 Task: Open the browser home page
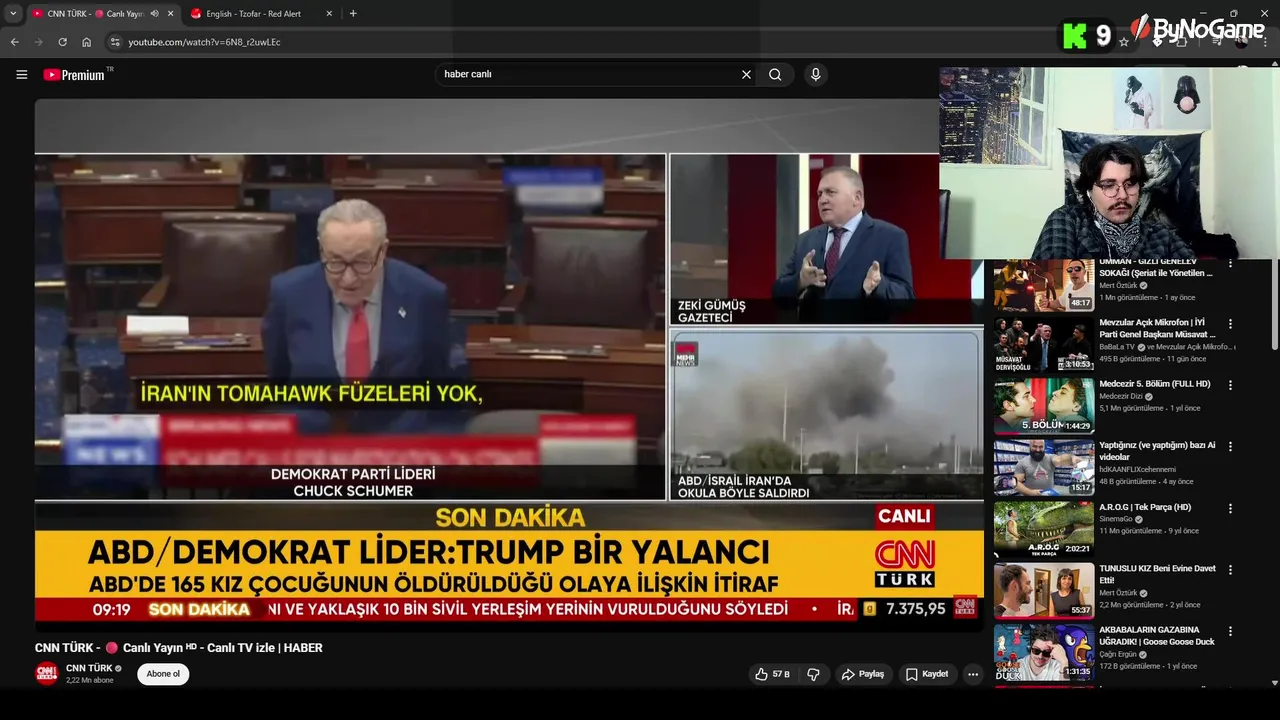coord(86,42)
